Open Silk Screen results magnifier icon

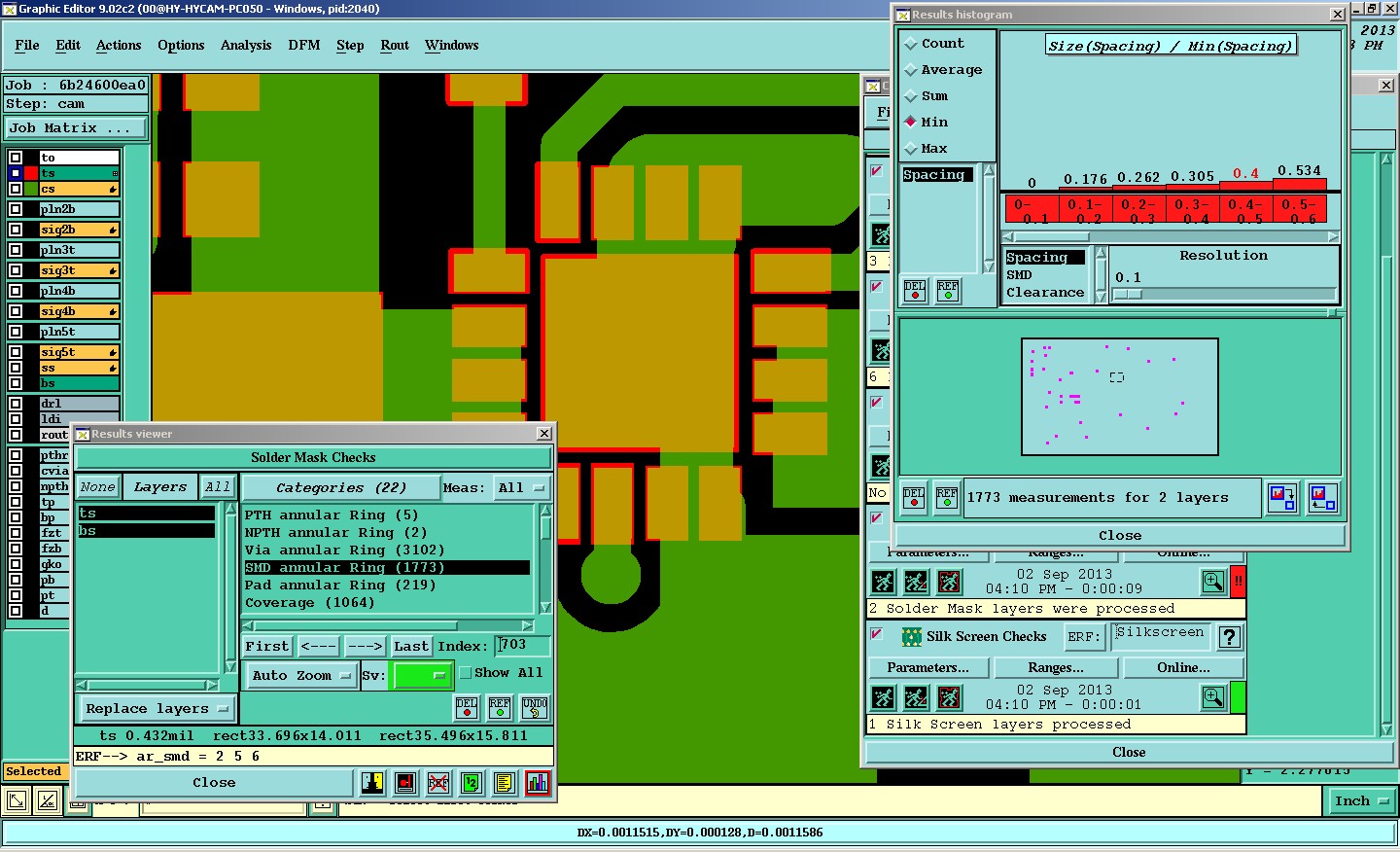1213,697
